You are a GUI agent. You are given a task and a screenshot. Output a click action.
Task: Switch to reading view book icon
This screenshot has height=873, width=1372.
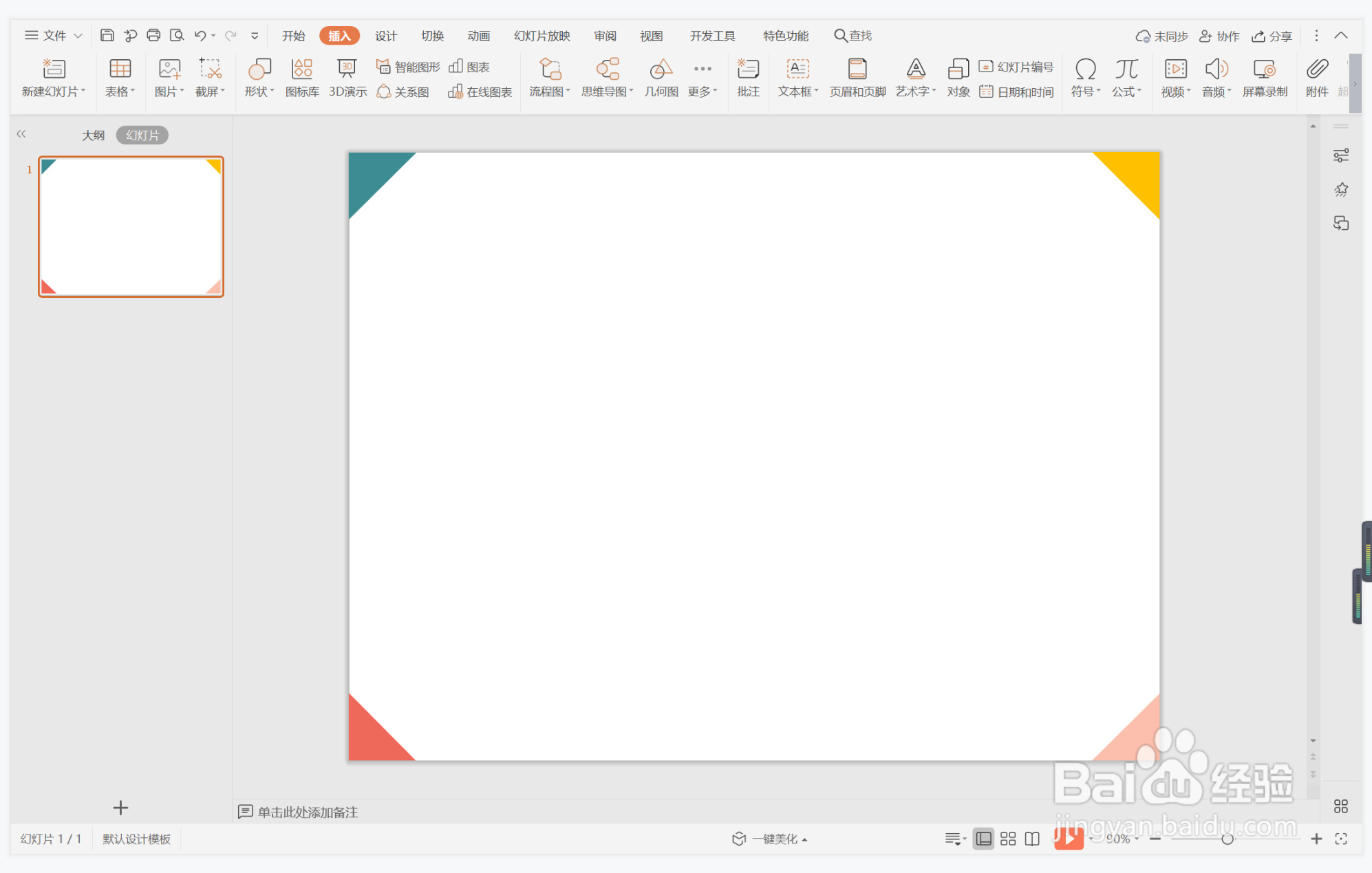click(1032, 839)
